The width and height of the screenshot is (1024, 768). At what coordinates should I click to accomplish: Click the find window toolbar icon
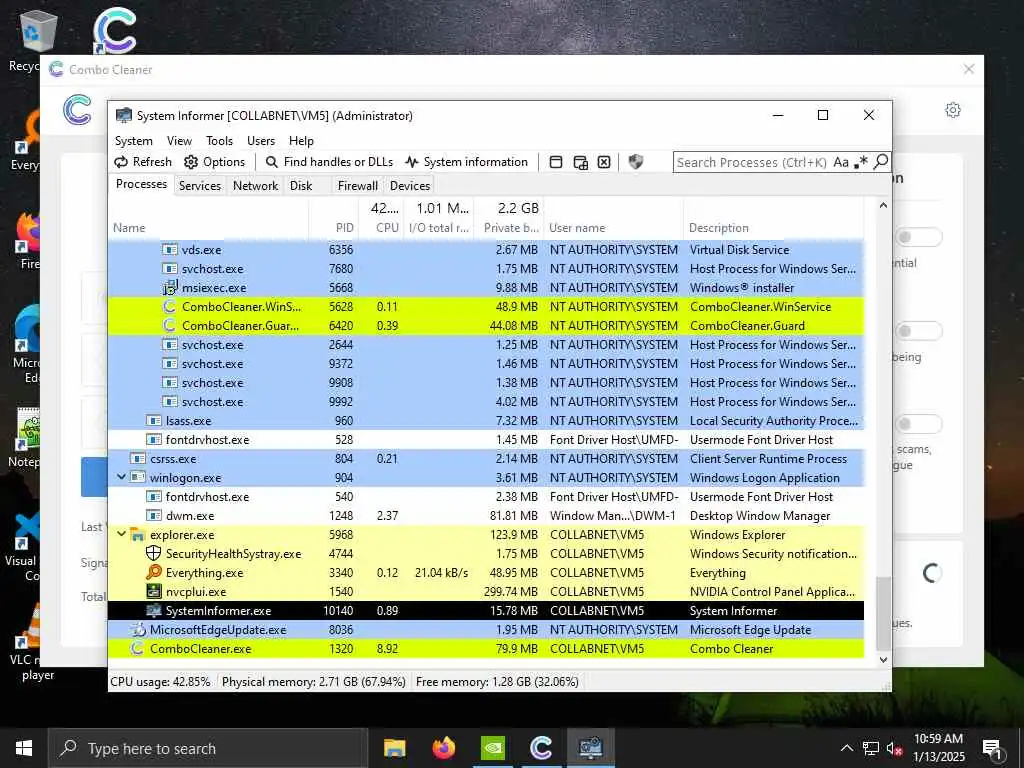(556, 162)
